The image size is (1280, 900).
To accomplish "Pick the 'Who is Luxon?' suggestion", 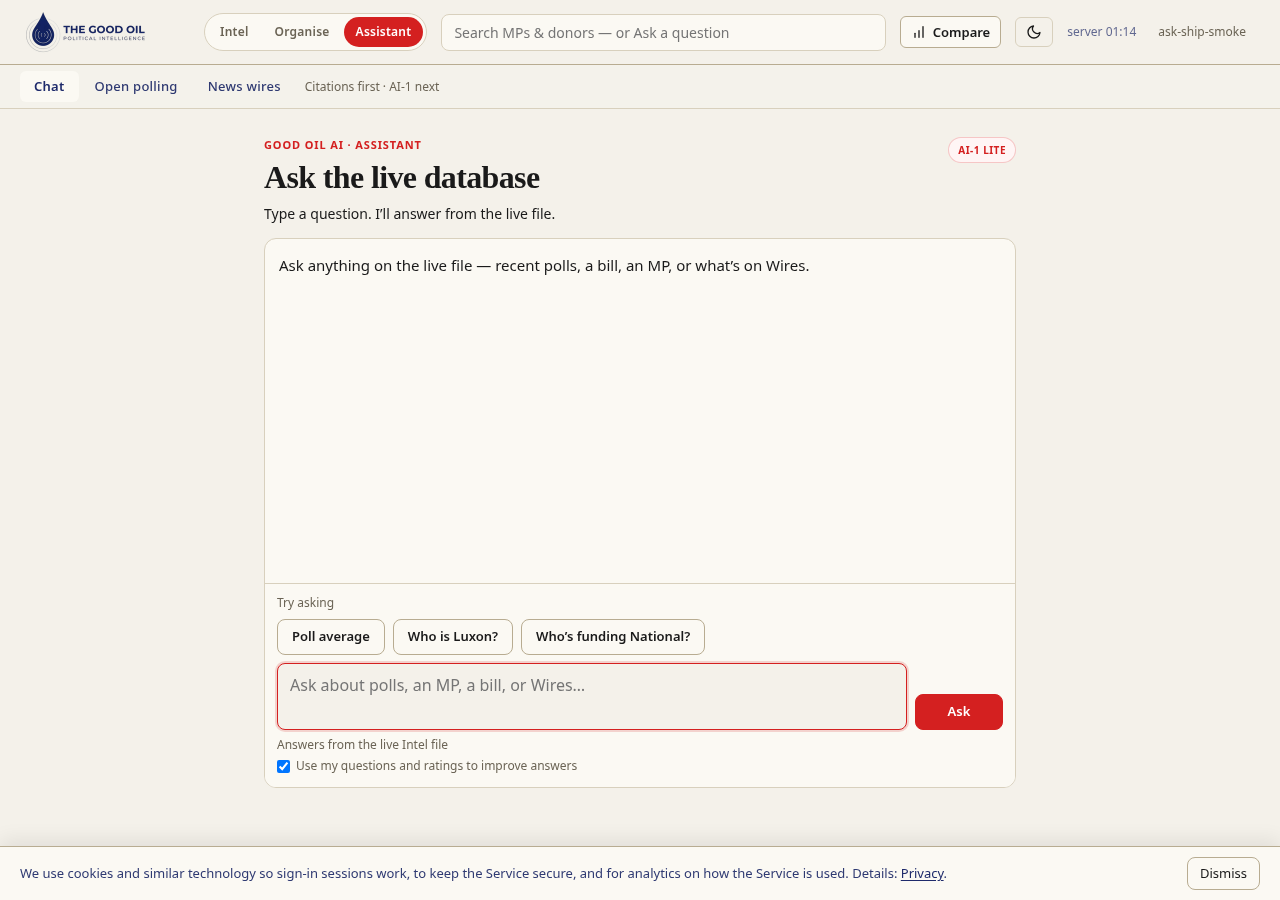I will point(453,637).
